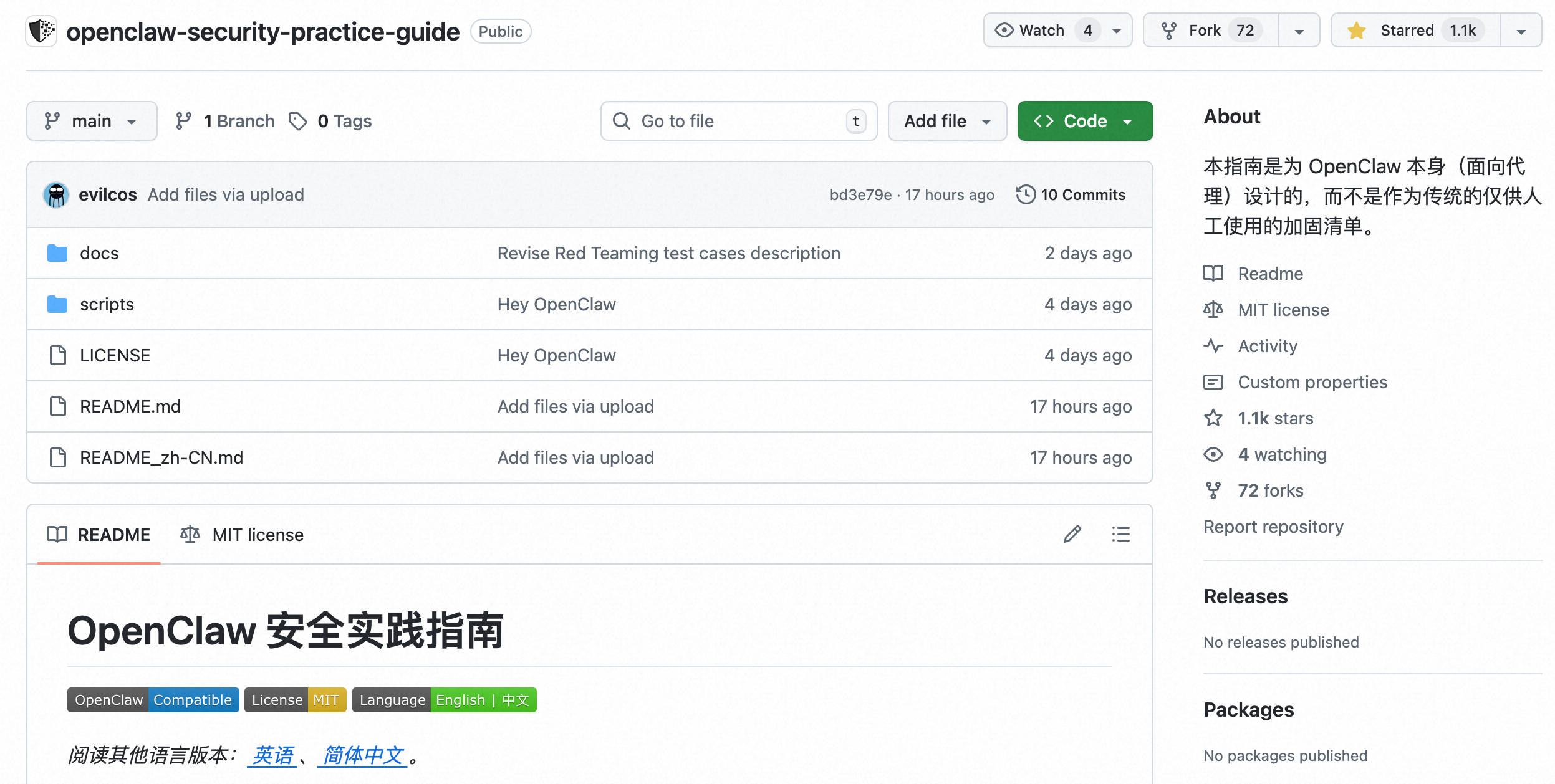Image resolution: width=1555 pixels, height=784 pixels.
Task: Click the Tags label icon
Action: tap(298, 121)
